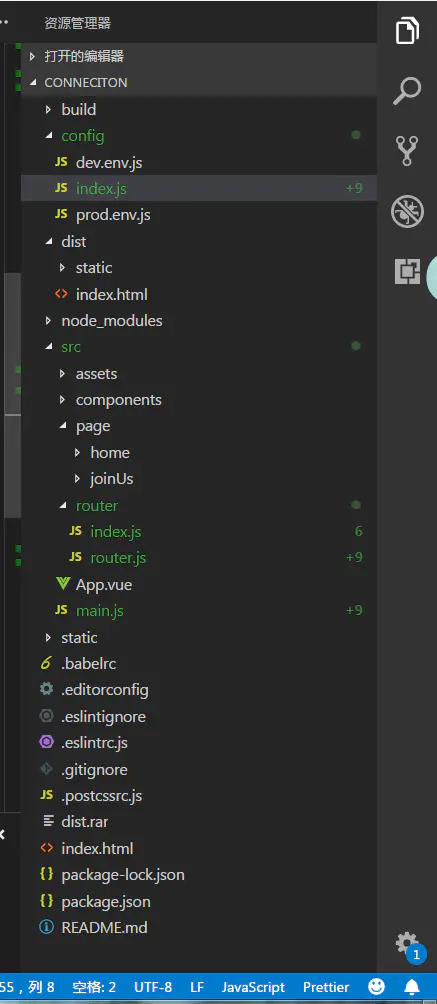Open the Search magnifier in activity bar
Viewport: 437px width, 1004px height.
408,91
